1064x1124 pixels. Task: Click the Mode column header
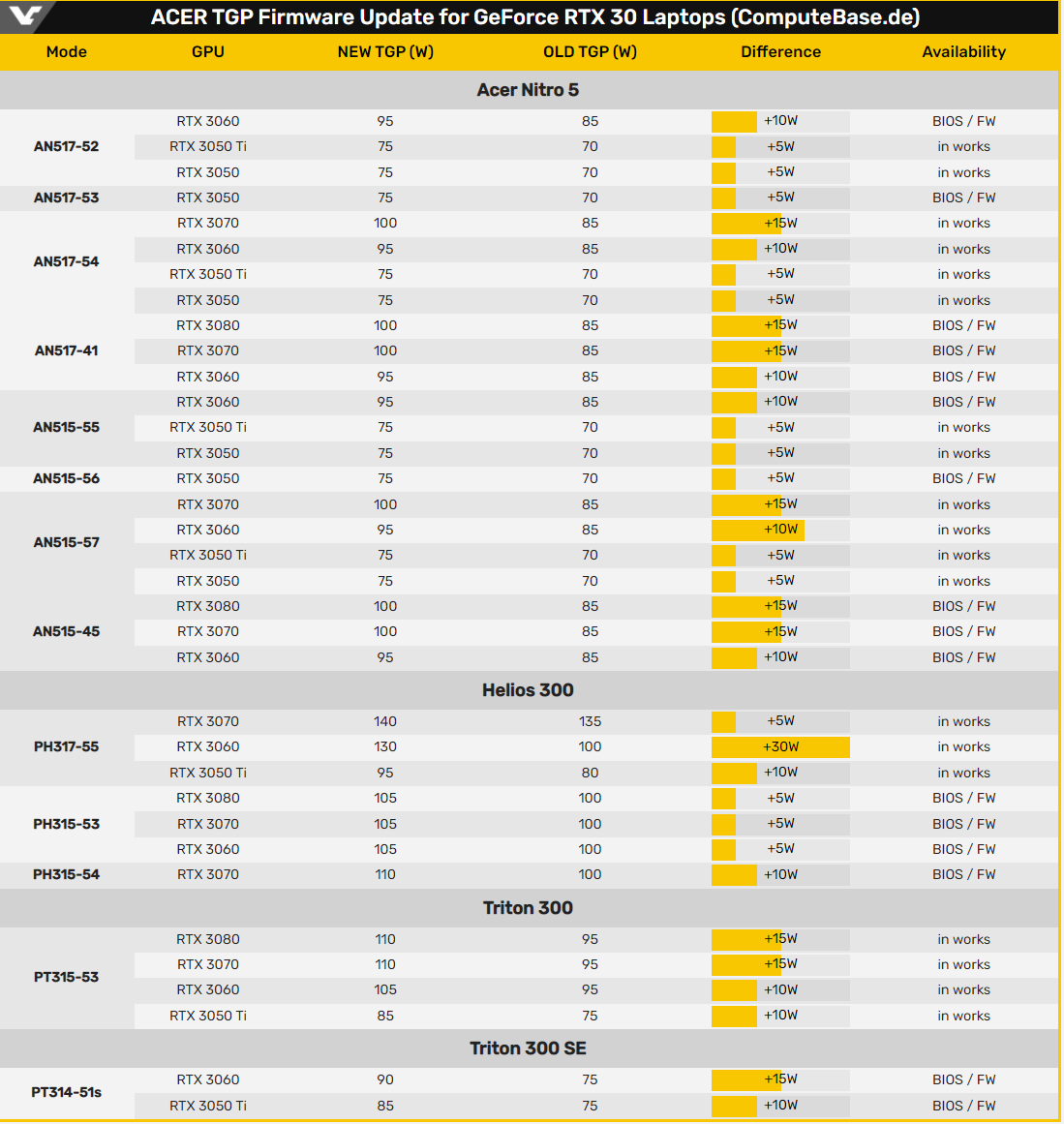67,51
